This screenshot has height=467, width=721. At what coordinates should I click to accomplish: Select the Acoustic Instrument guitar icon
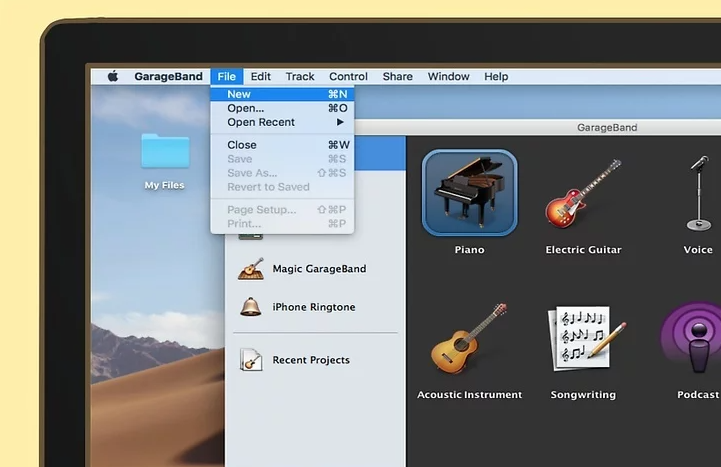point(469,338)
